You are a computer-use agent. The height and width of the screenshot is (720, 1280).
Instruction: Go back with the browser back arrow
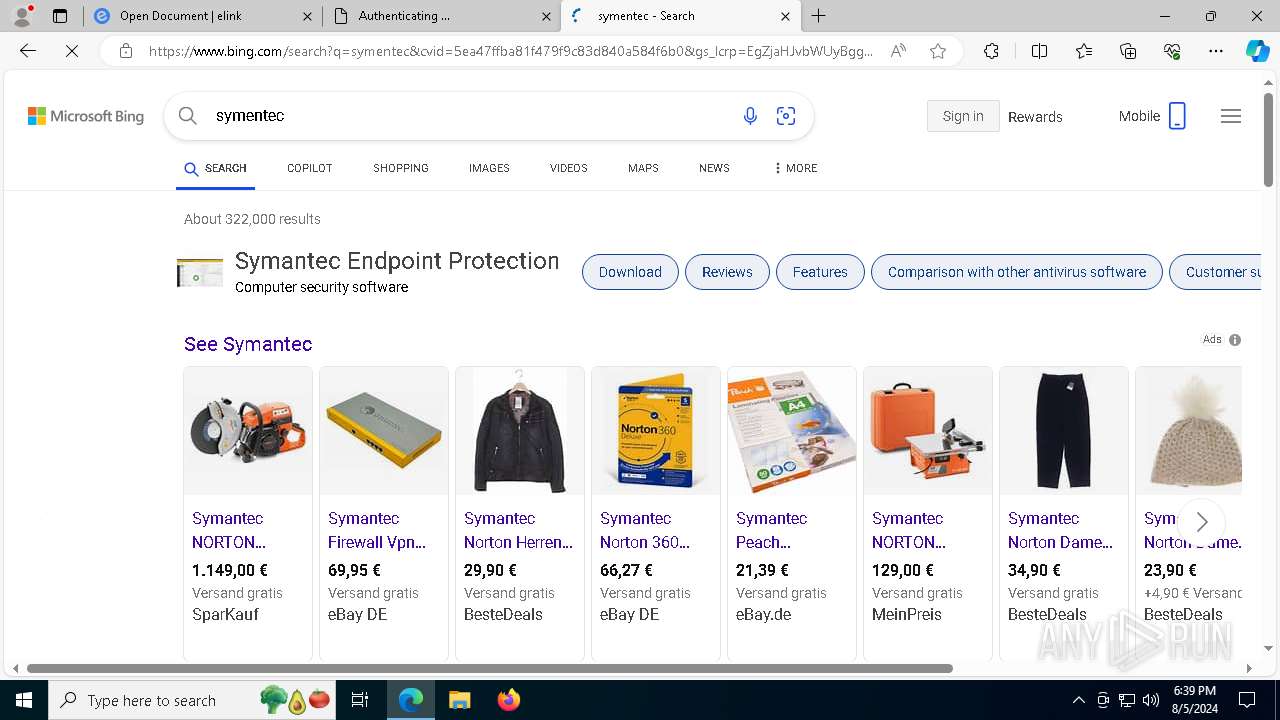pyautogui.click(x=28, y=51)
